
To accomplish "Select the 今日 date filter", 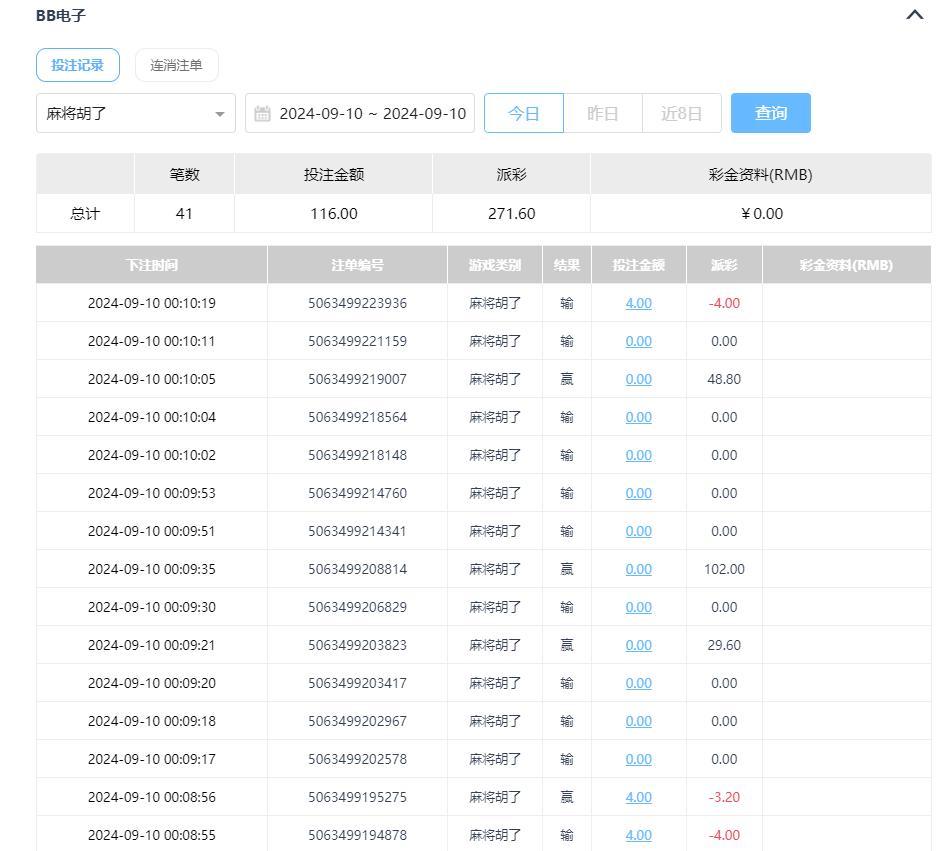I will [523, 114].
